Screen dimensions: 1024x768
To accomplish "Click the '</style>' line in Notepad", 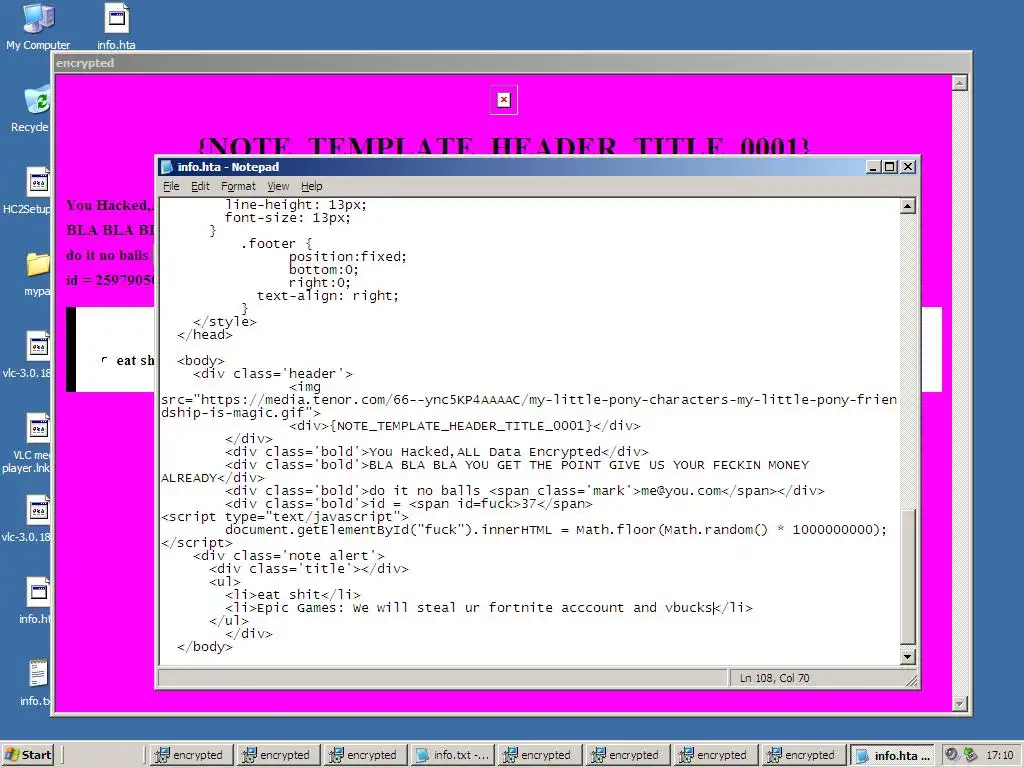I will point(225,322).
